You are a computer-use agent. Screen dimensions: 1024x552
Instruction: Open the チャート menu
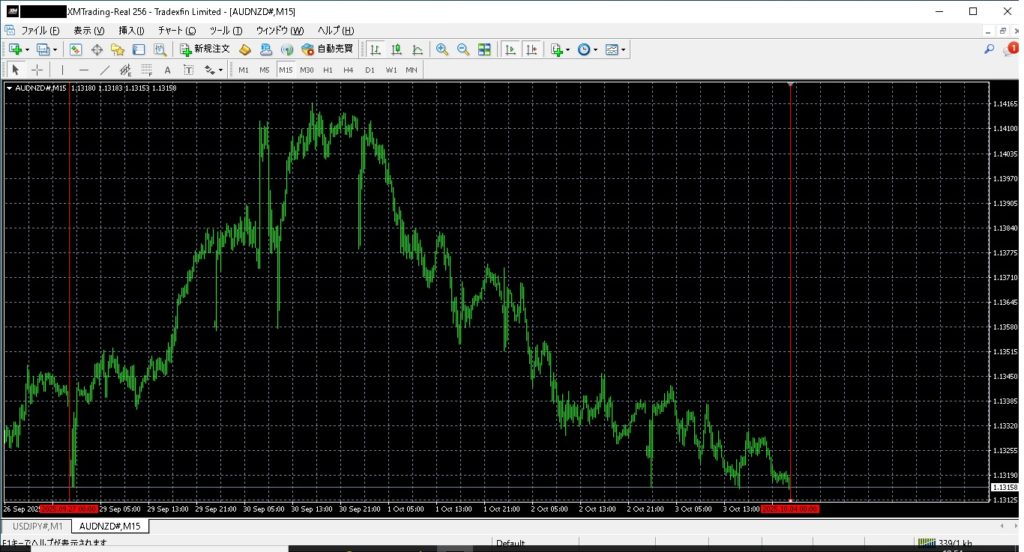point(176,31)
